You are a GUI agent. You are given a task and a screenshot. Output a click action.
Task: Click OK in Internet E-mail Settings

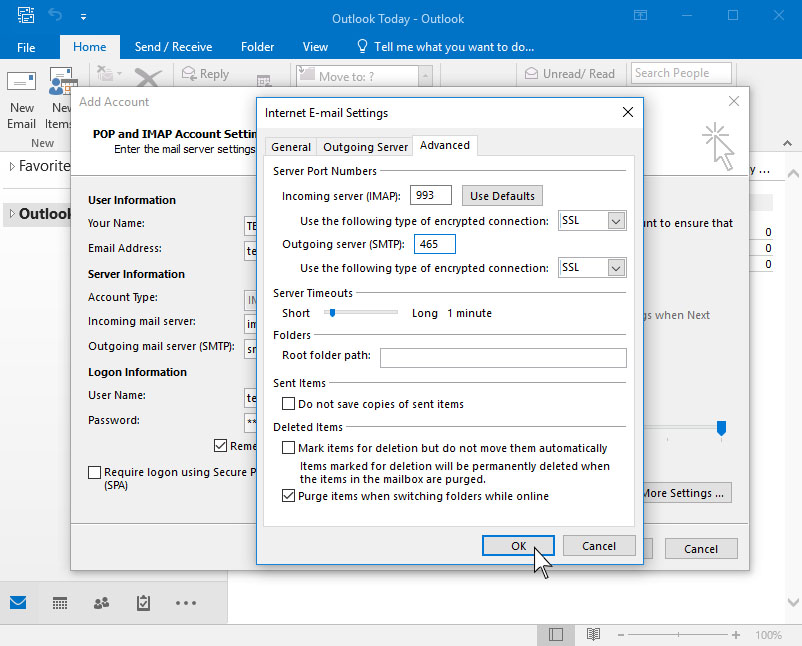pyautogui.click(x=518, y=546)
